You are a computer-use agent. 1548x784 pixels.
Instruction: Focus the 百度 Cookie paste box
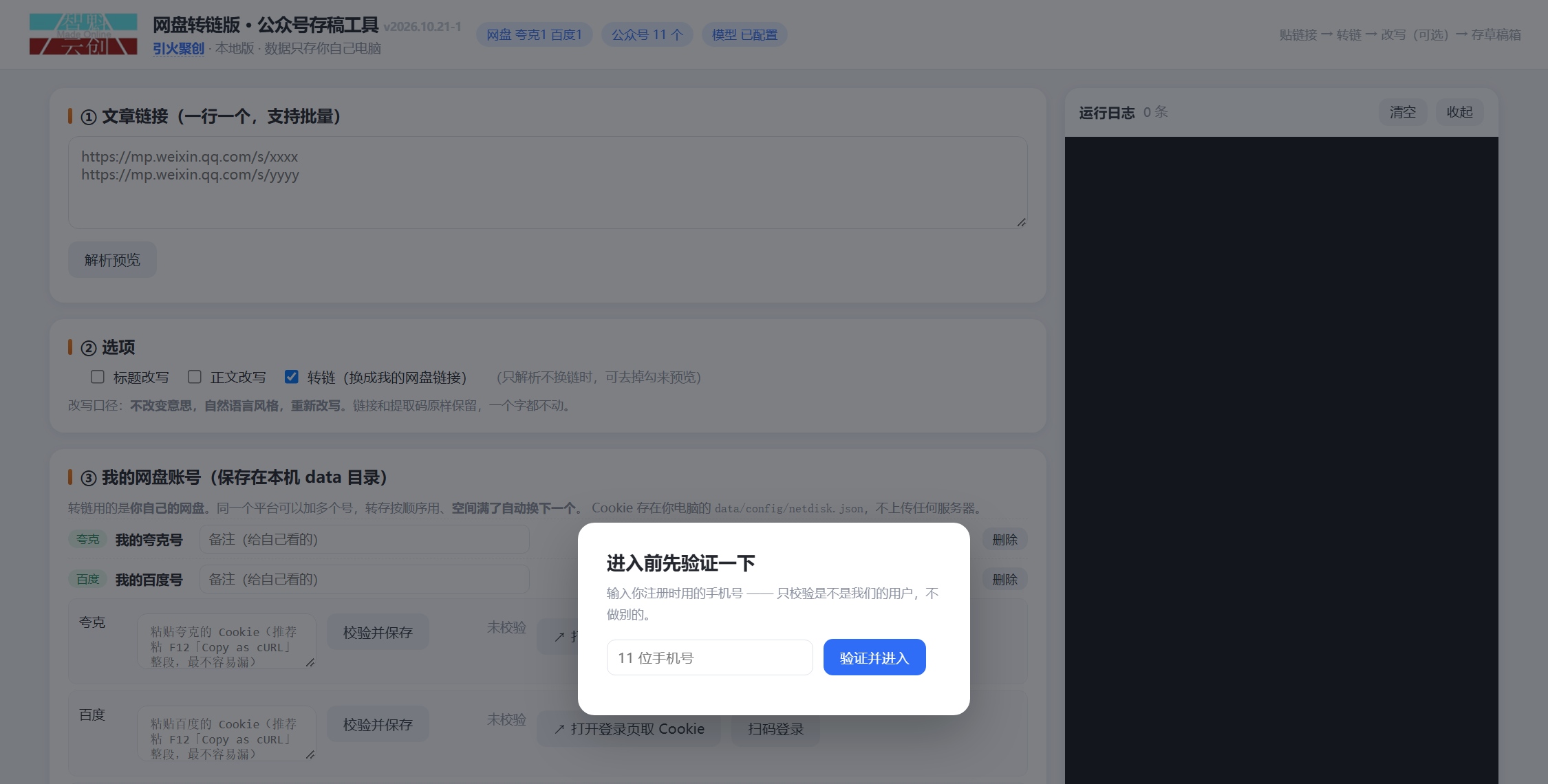coord(226,733)
